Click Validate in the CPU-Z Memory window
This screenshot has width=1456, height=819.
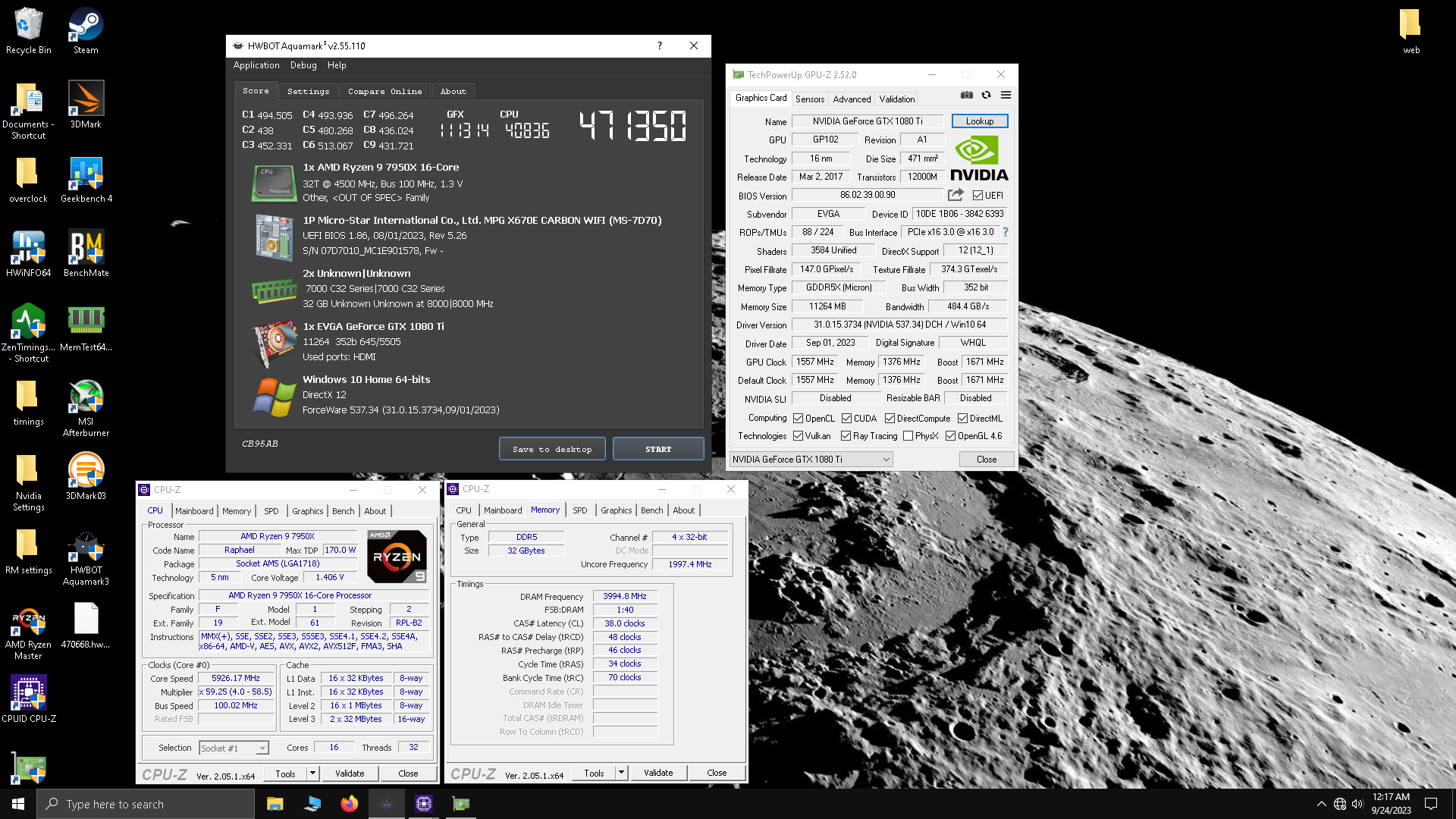(658, 773)
